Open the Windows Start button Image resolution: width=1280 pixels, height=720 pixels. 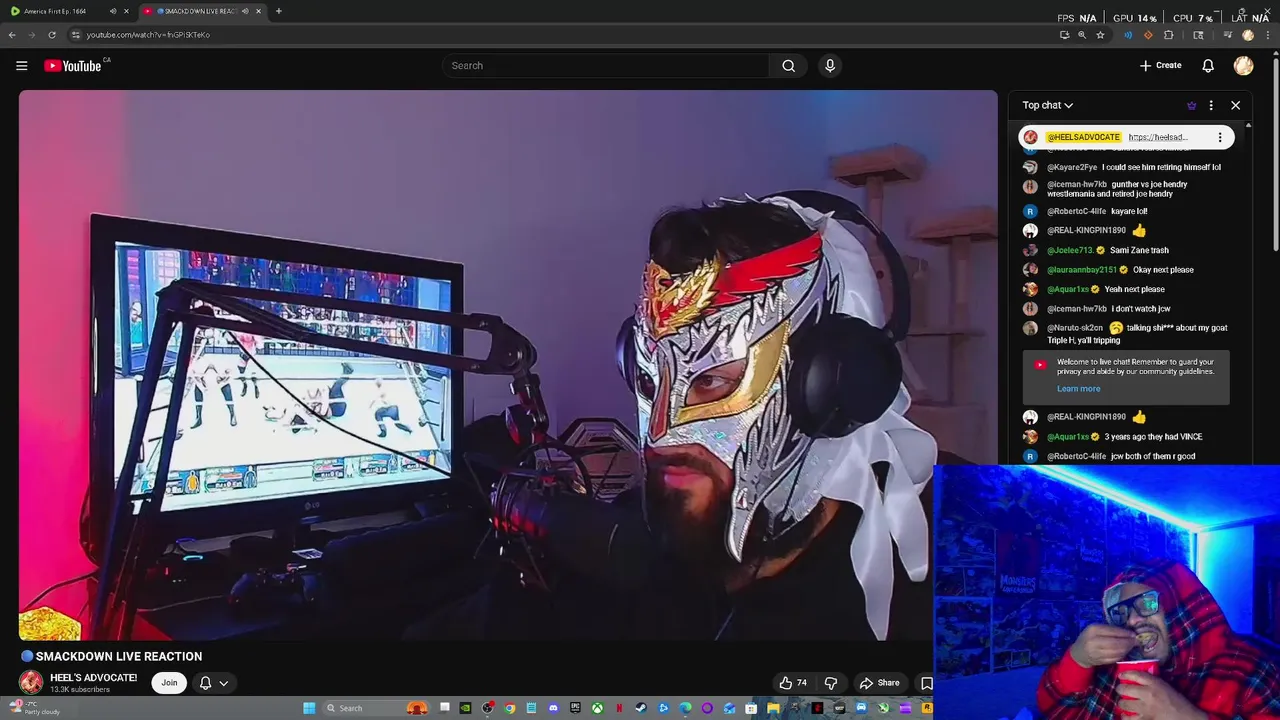(309, 708)
